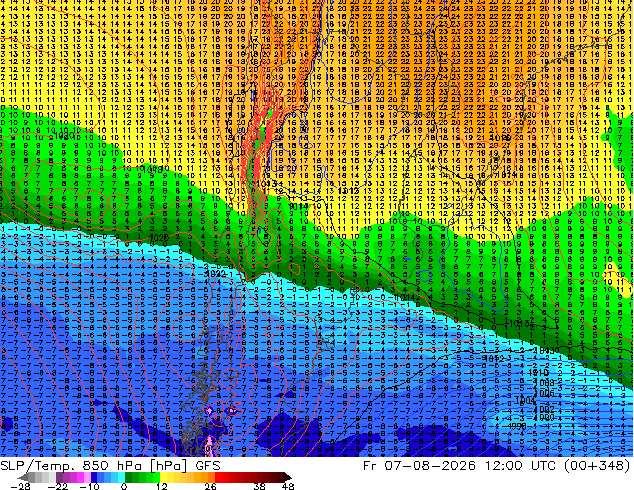Screen dimensions: 634x490
Task: Select the '-22' label on color scale
Action: pos(58,486)
